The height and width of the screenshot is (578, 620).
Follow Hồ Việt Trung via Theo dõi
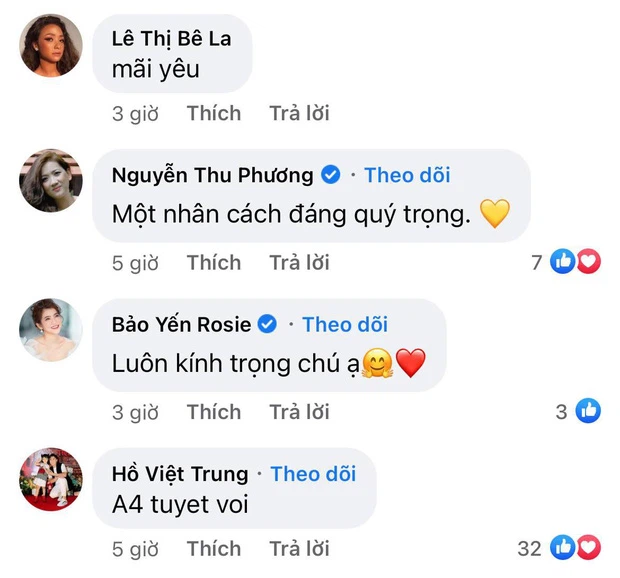(313, 474)
